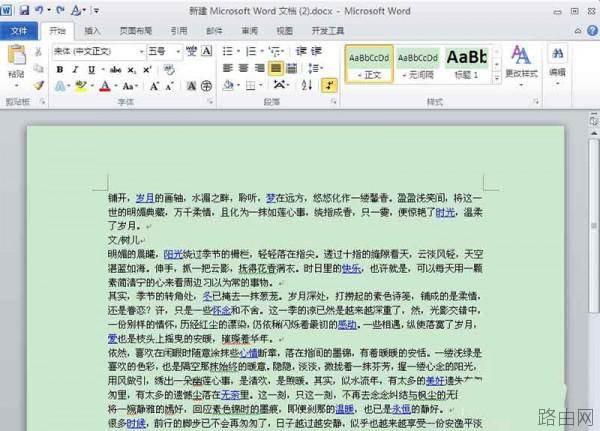Viewport: 600px width, 431px height.
Task: Toggle Italic formatting
Action: pos(75,70)
